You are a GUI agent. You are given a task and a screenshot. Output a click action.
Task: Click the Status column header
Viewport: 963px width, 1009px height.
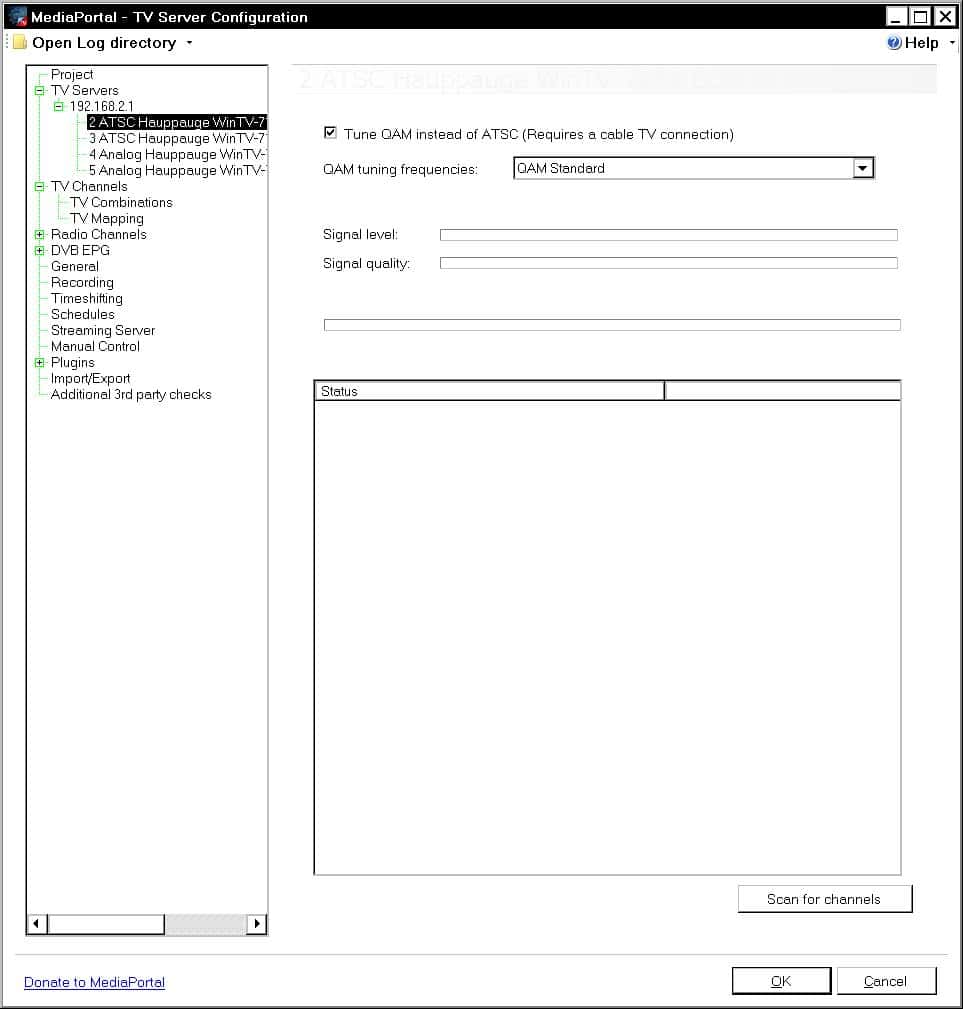pos(490,391)
